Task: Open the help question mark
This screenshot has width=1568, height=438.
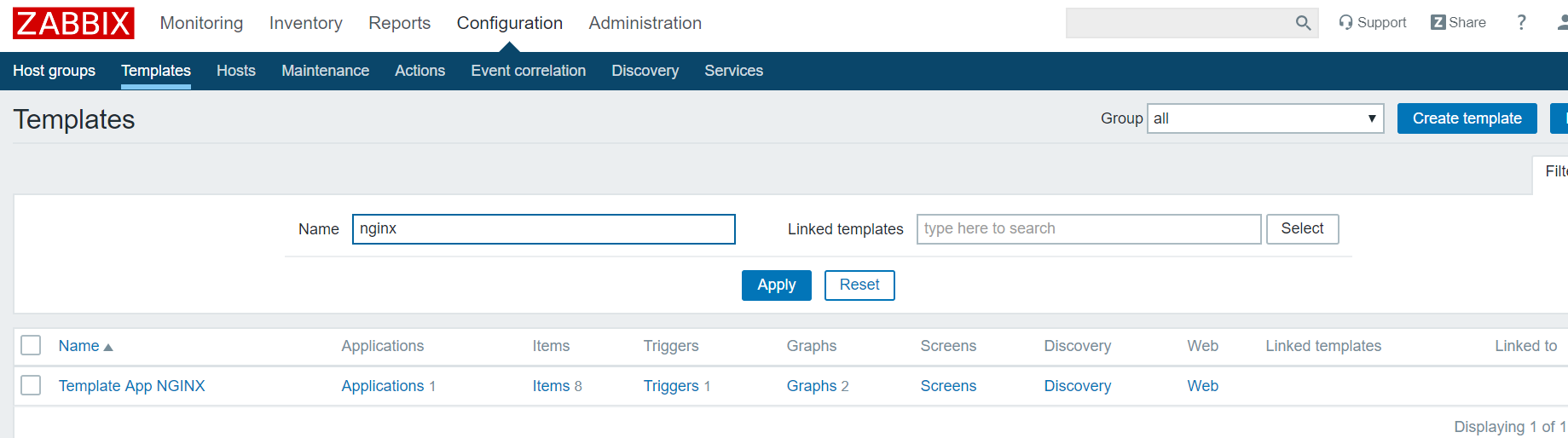Action: pos(1521,23)
